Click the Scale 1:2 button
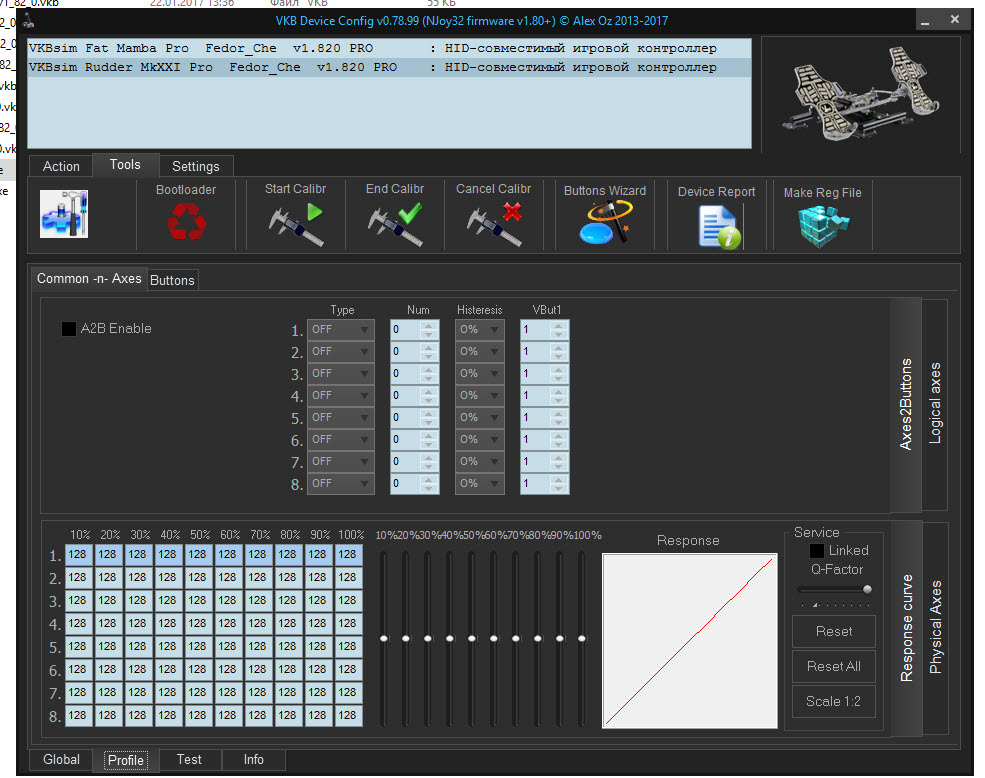The image size is (985, 778). click(834, 701)
